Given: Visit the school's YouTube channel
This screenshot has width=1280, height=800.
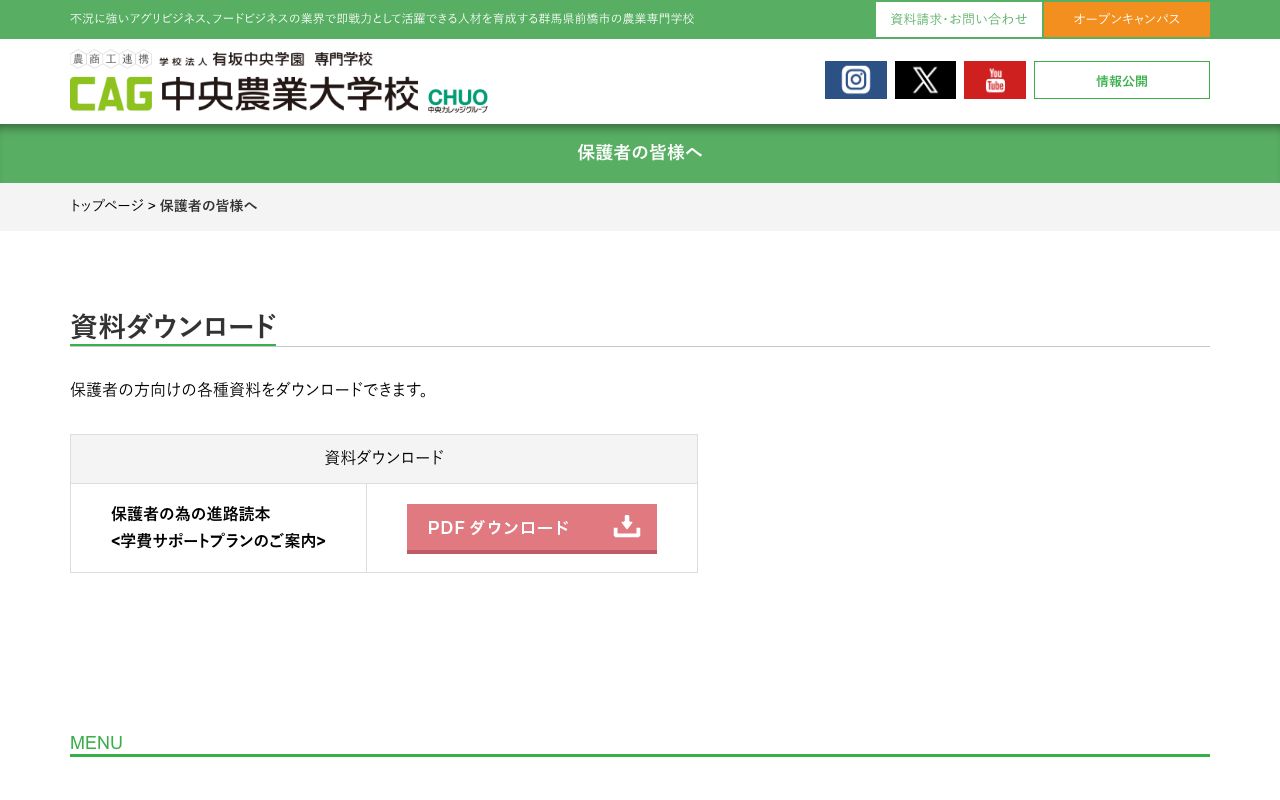Looking at the screenshot, I should tap(994, 80).
